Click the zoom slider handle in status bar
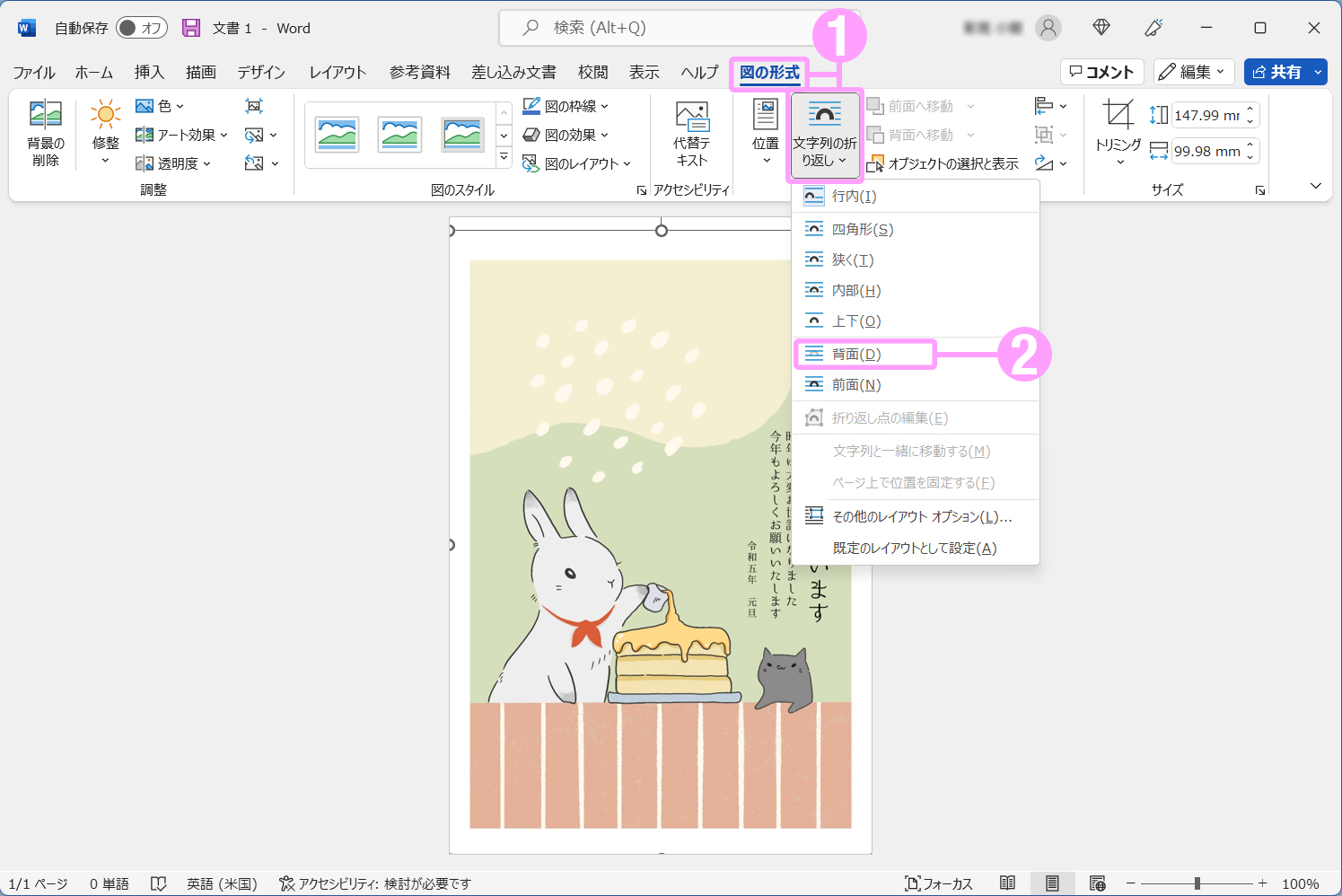Viewport: 1342px width, 896px height. [x=1197, y=883]
